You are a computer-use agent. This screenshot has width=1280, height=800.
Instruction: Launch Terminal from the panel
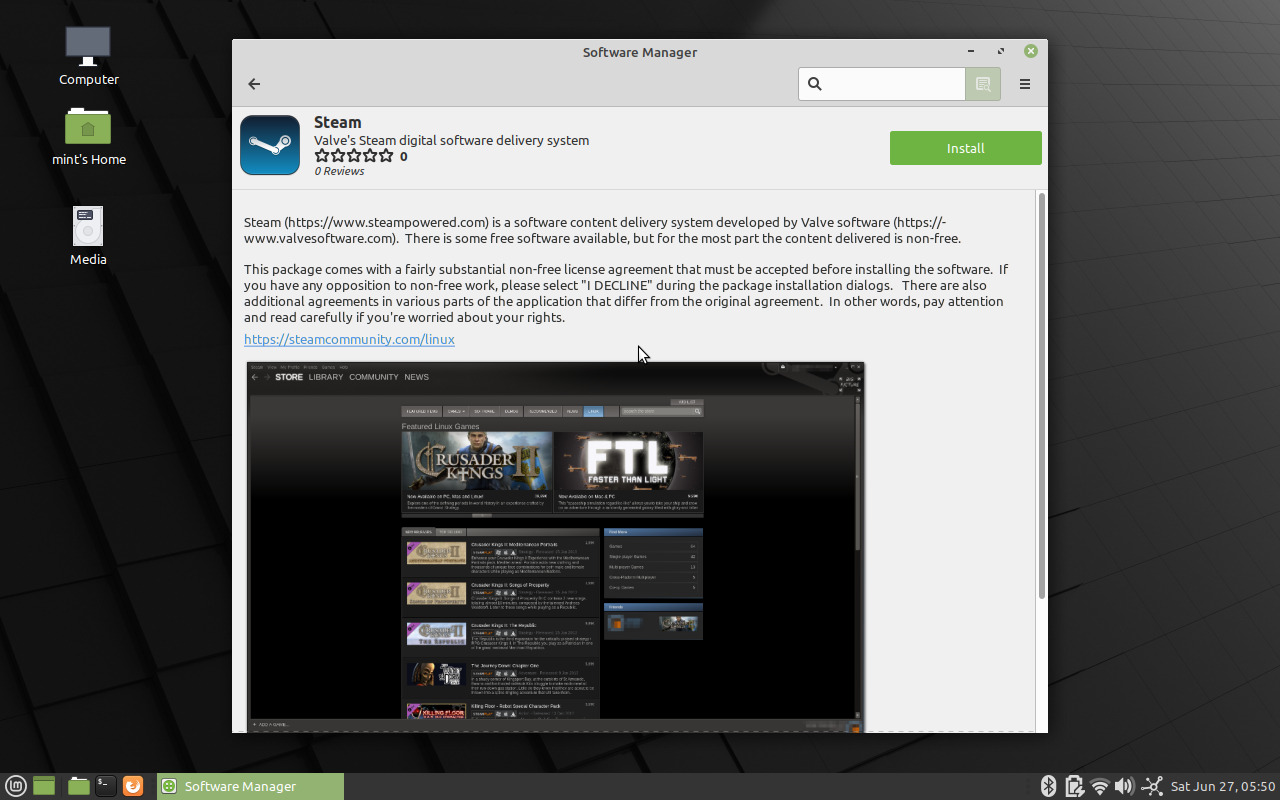click(x=105, y=786)
